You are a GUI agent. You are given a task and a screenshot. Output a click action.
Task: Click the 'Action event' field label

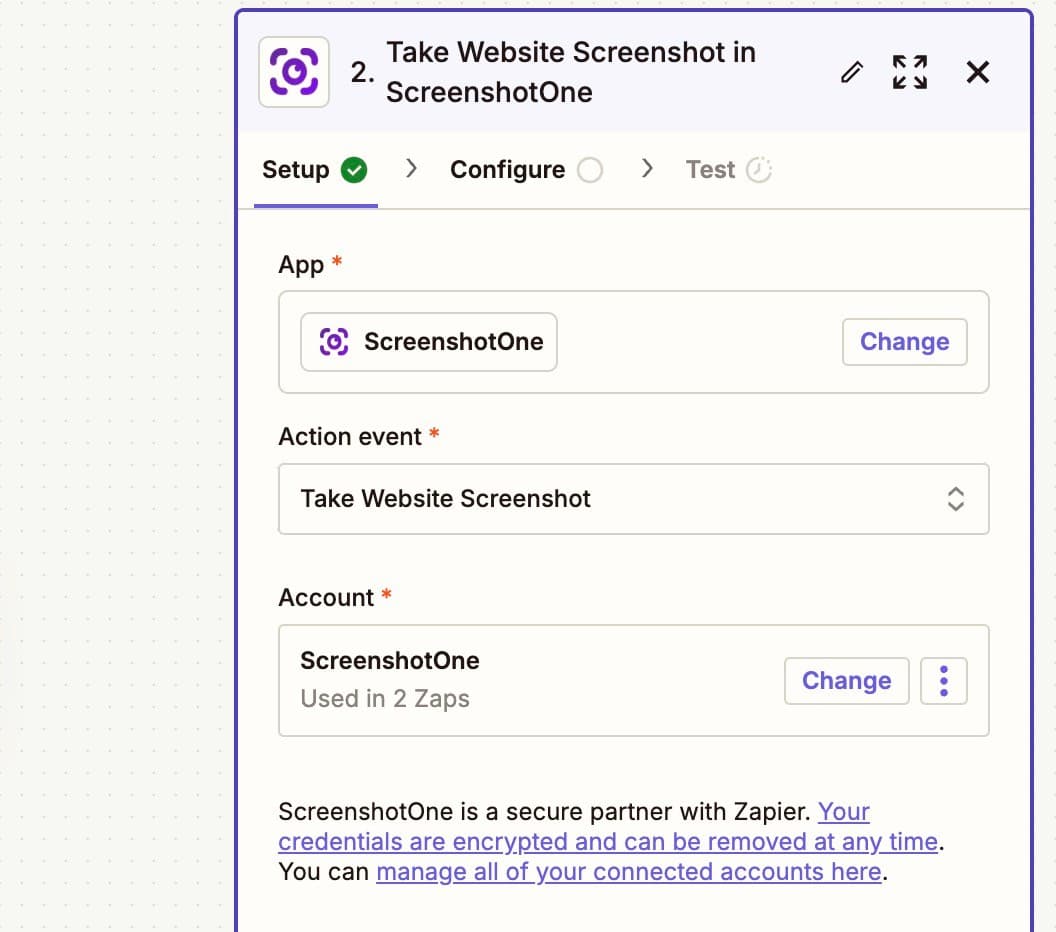coord(350,437)
